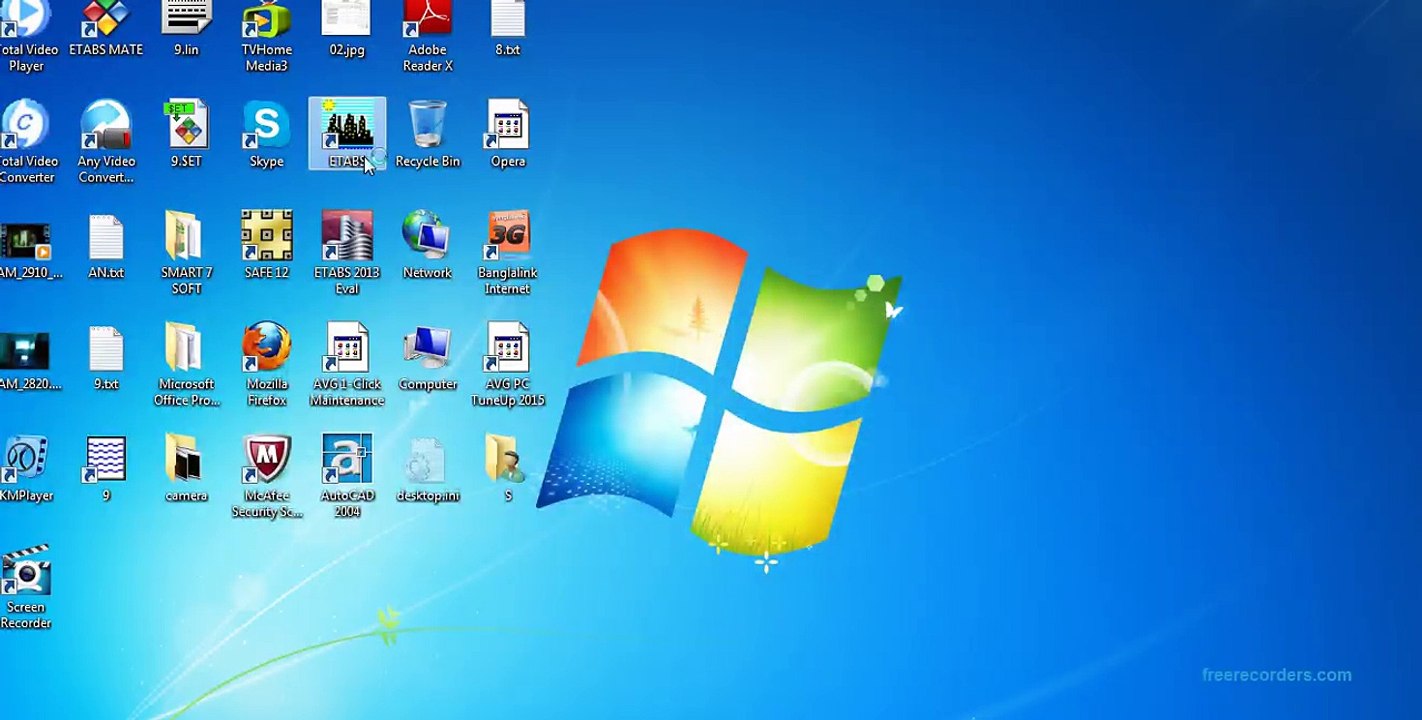Launch AVG PC TuneUp 2015
The height and width of the screenshot is (720, 1422).
508,365
